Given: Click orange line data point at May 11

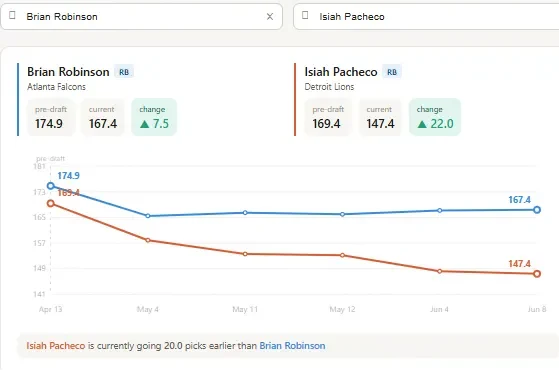Looking at the screenshot, I should coord(245,254).
